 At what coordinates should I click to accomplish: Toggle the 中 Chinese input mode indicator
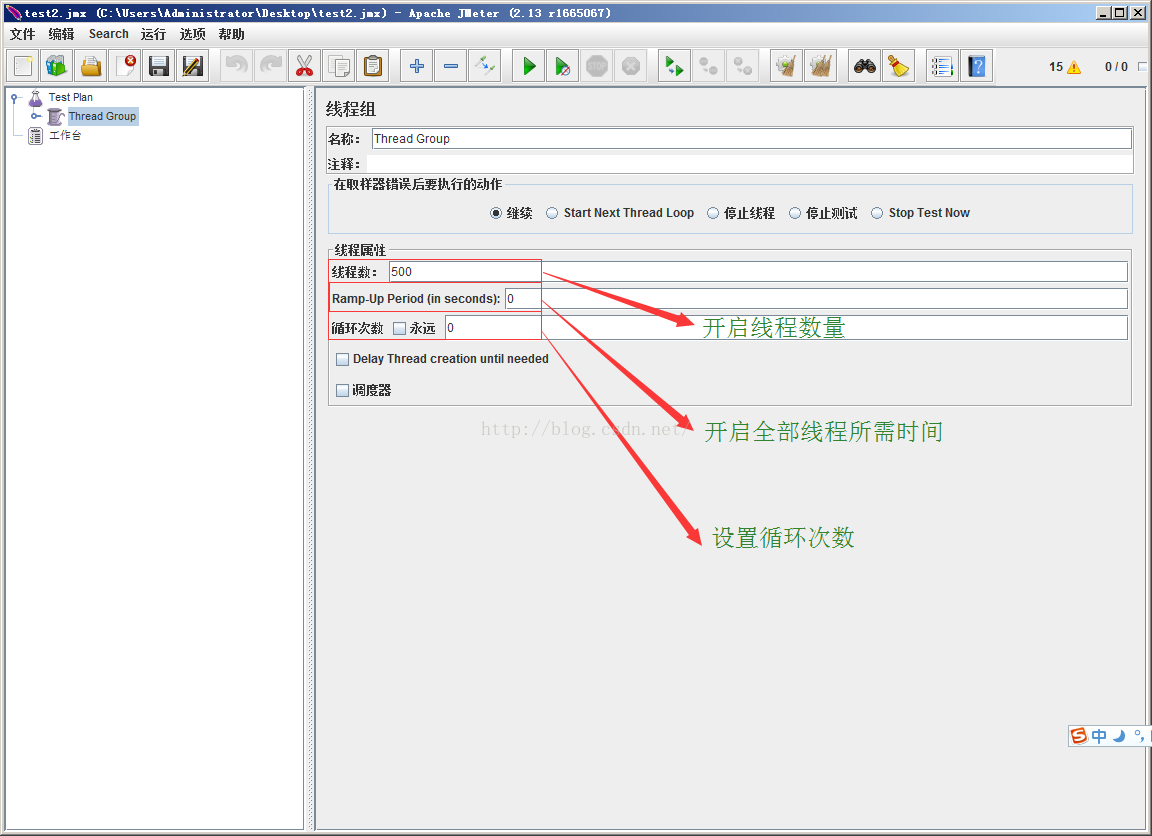[1099, 736]
